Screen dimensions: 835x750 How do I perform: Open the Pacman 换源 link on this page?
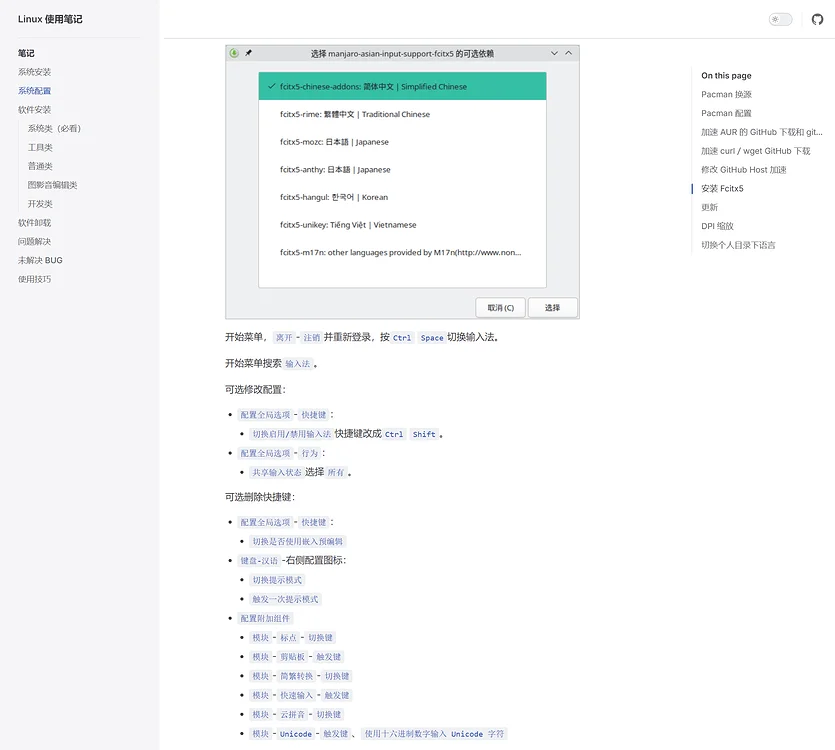pos(723,94)
